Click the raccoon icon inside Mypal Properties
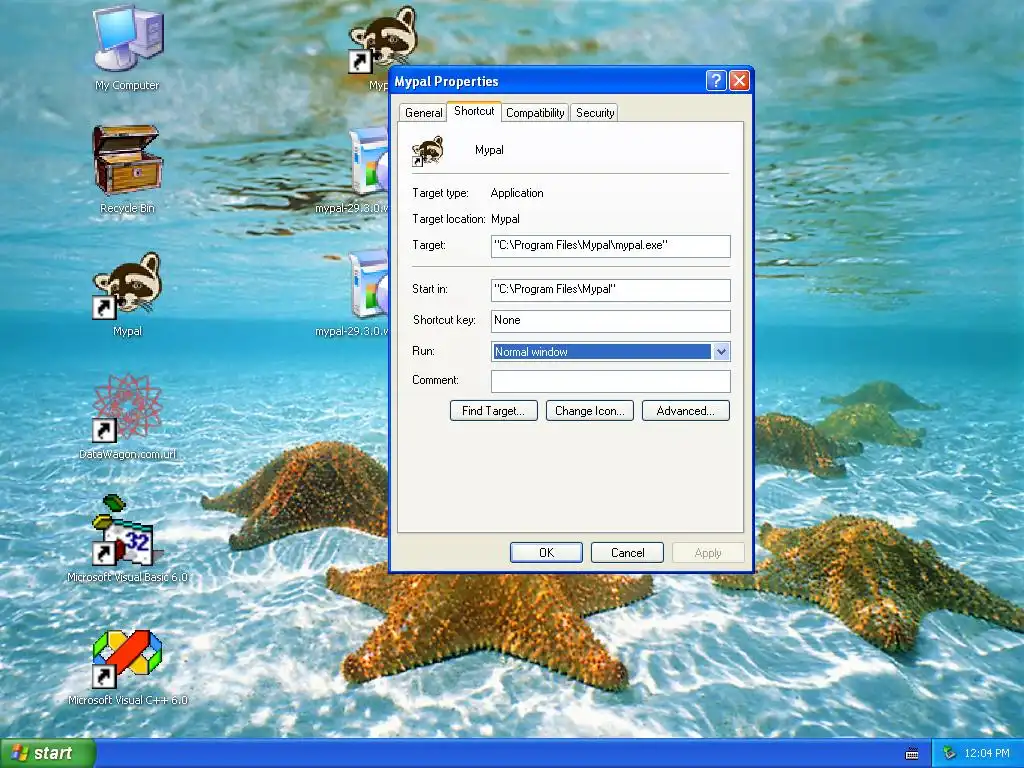 click(428, 151)
